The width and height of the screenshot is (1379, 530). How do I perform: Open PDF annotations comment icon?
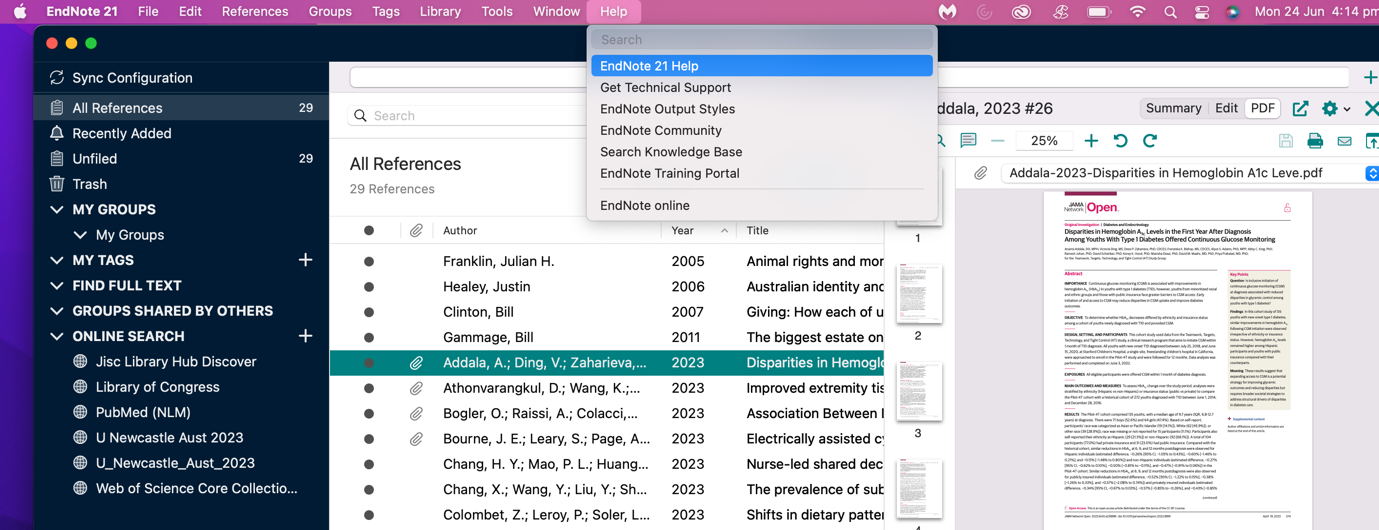(x=968, y=141)
